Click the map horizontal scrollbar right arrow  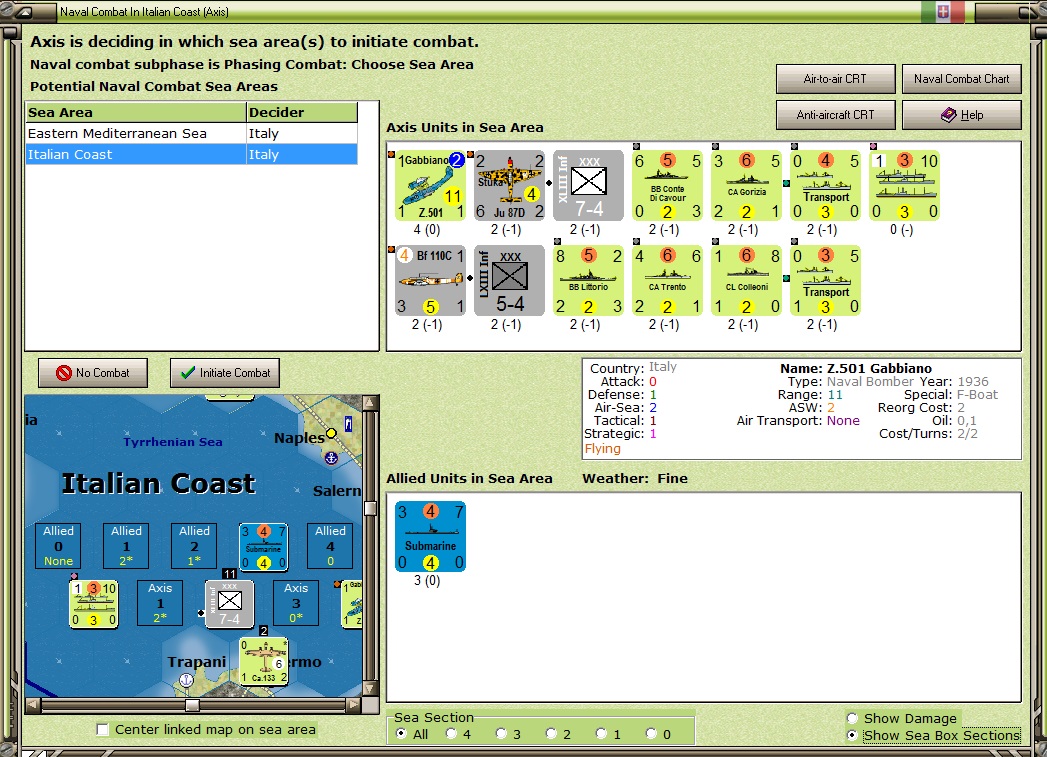click(354, 705)
